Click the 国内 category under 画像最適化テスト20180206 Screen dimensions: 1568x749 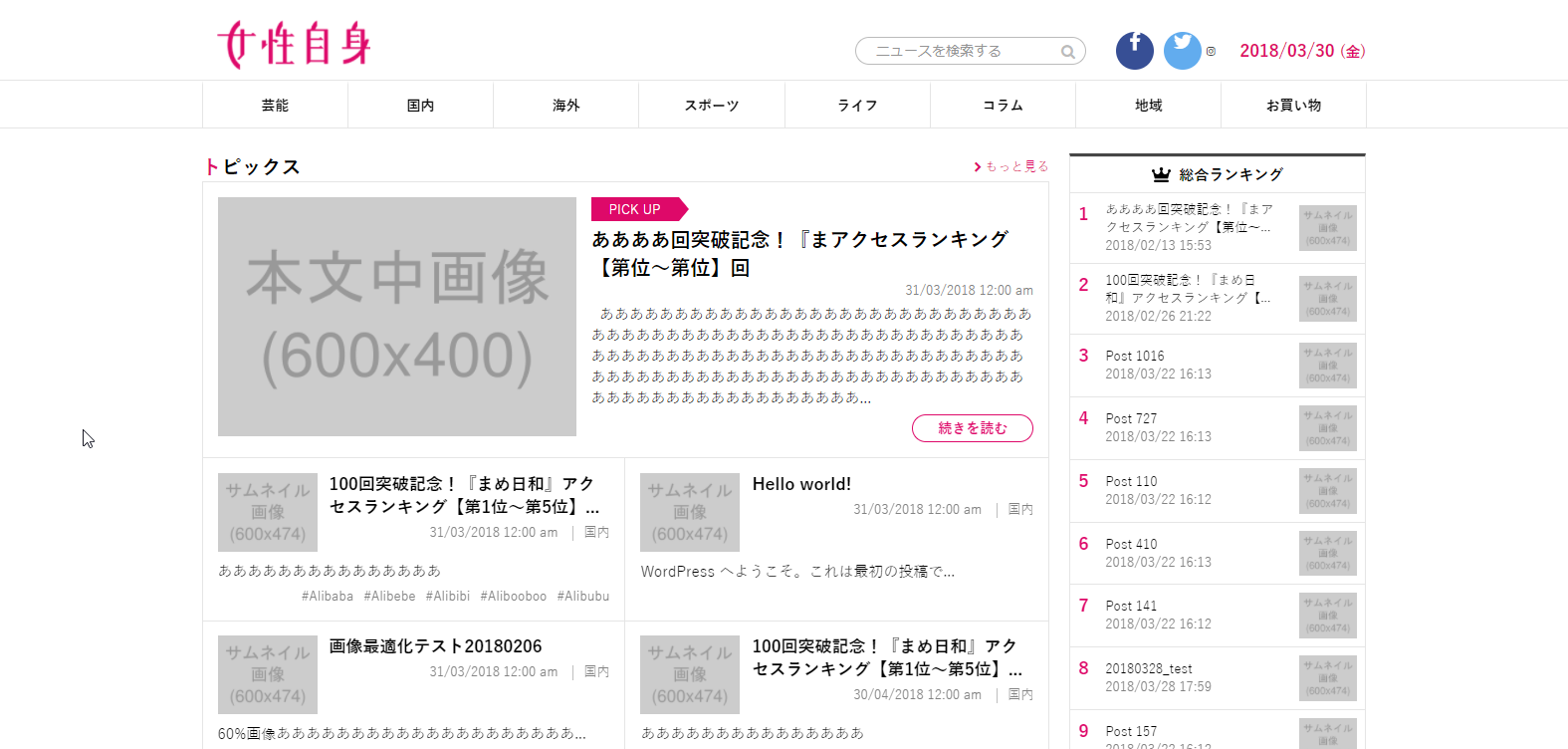[x=596, y=671]
